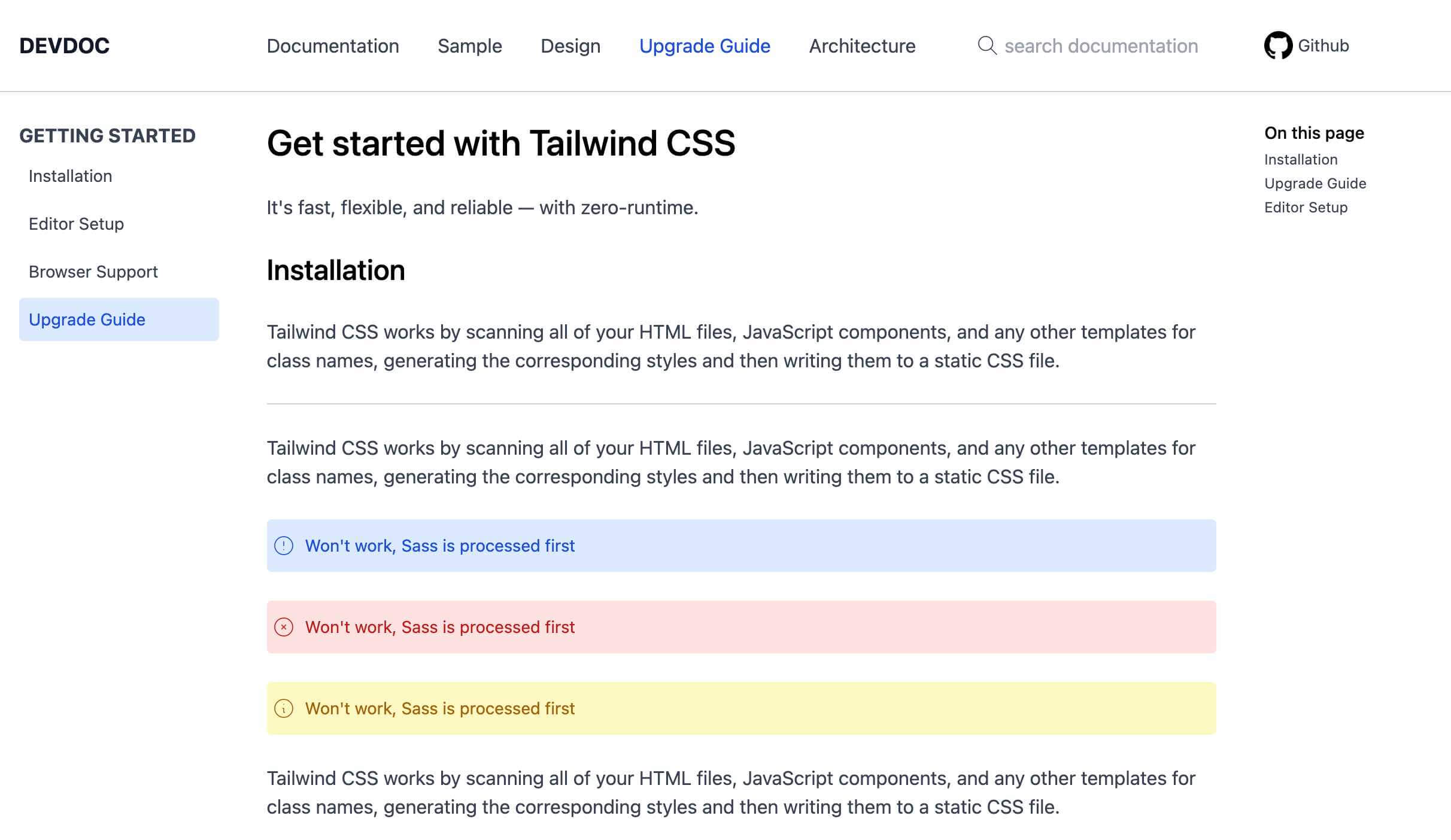The image size is (1451, 840).
Task: Go to the Sample nav item
Action: pyautogui.click(x=470, y=46)
